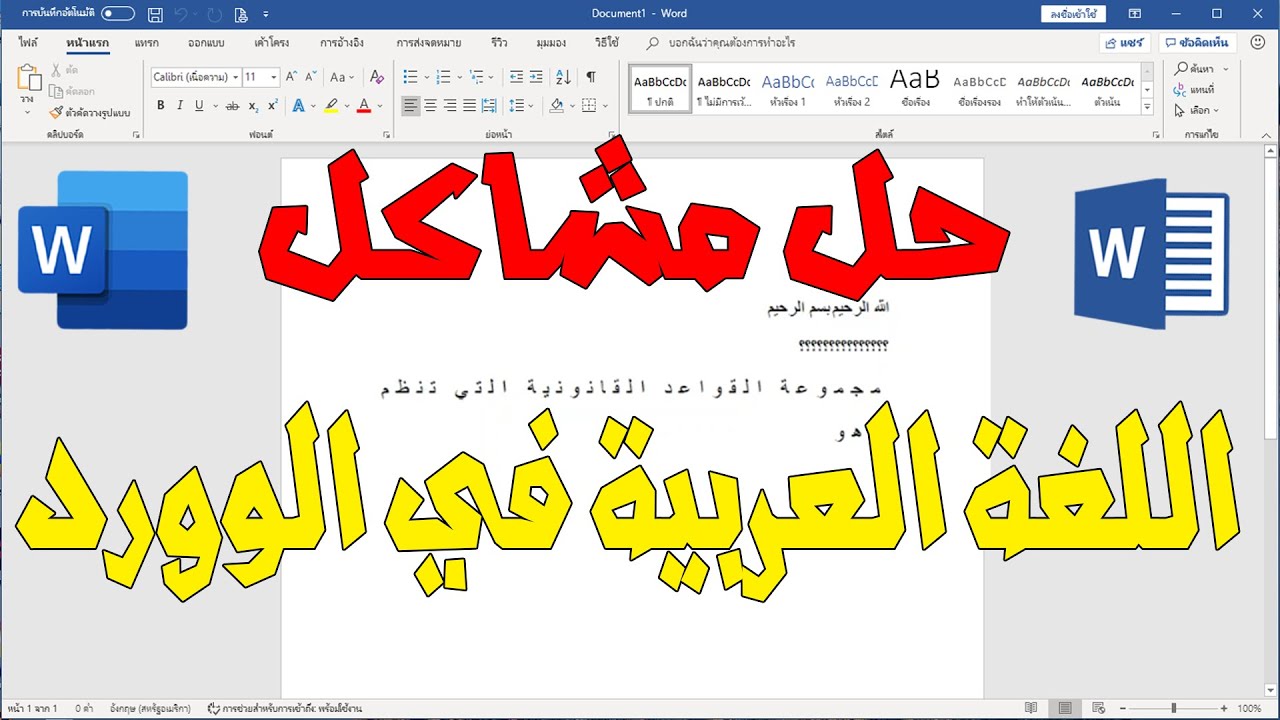The width and height of the screenshot is (1280, 720).
Task: Switch to the การอ้างอิง (References) tab
Action: pos(342,43)
